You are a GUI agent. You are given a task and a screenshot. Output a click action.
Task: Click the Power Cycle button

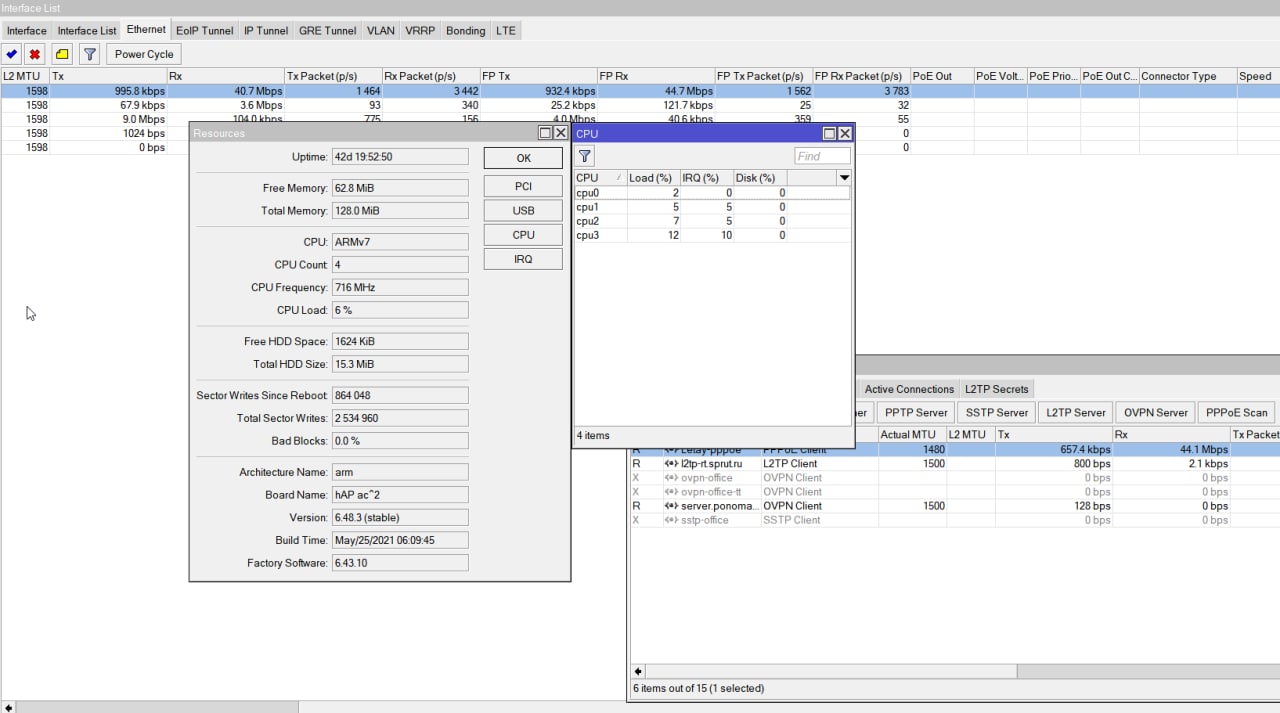click(x=144, y=54)
